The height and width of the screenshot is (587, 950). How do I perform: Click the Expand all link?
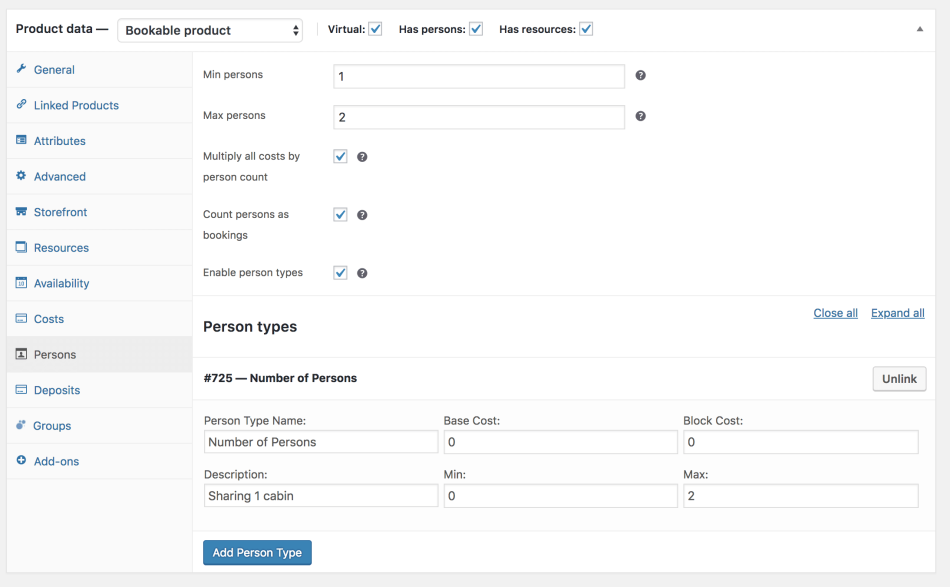pyautogui.click(x=897, y=313)
